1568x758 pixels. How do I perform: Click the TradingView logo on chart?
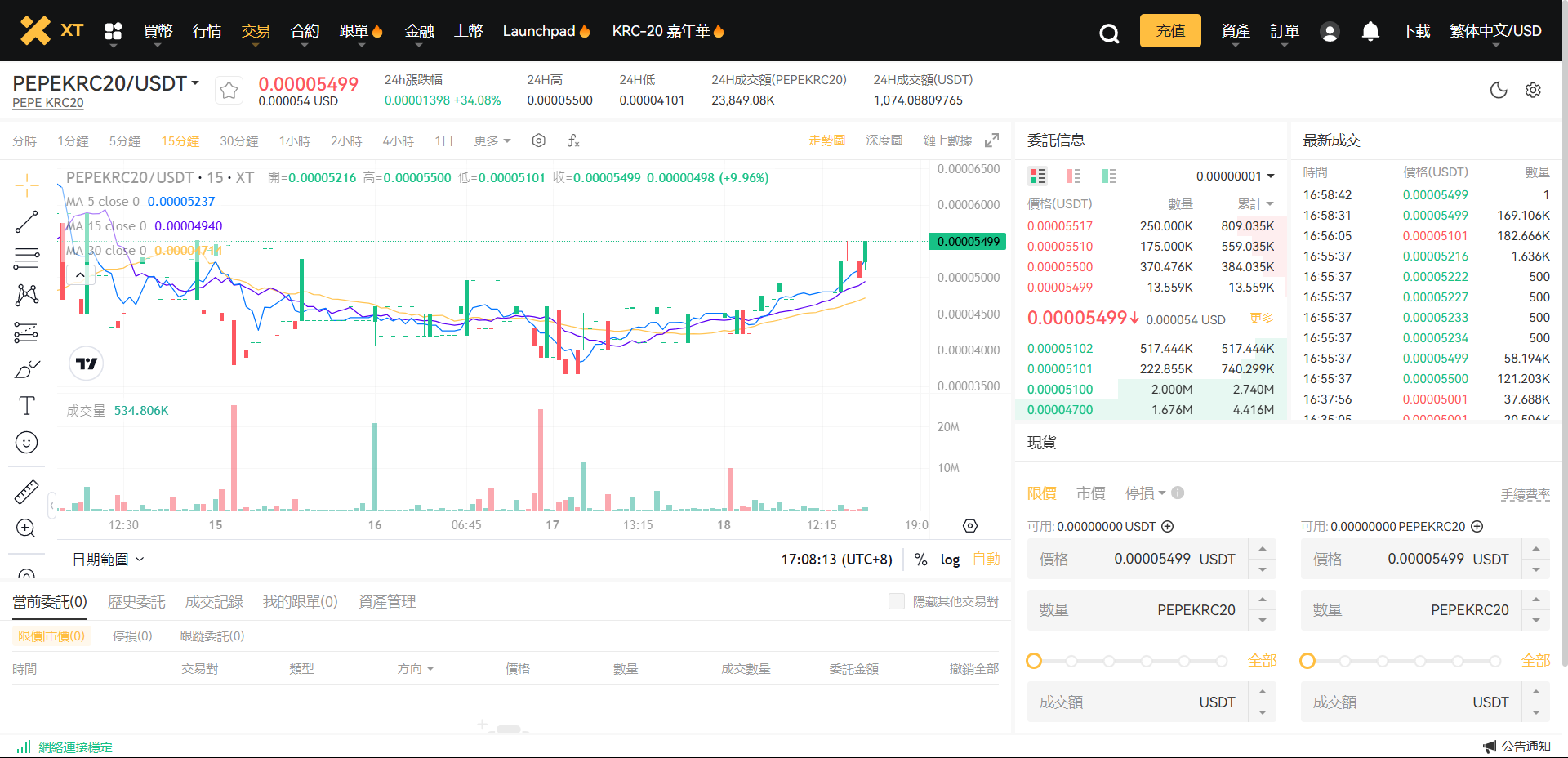pyautogui.click(x=87, y=363)
